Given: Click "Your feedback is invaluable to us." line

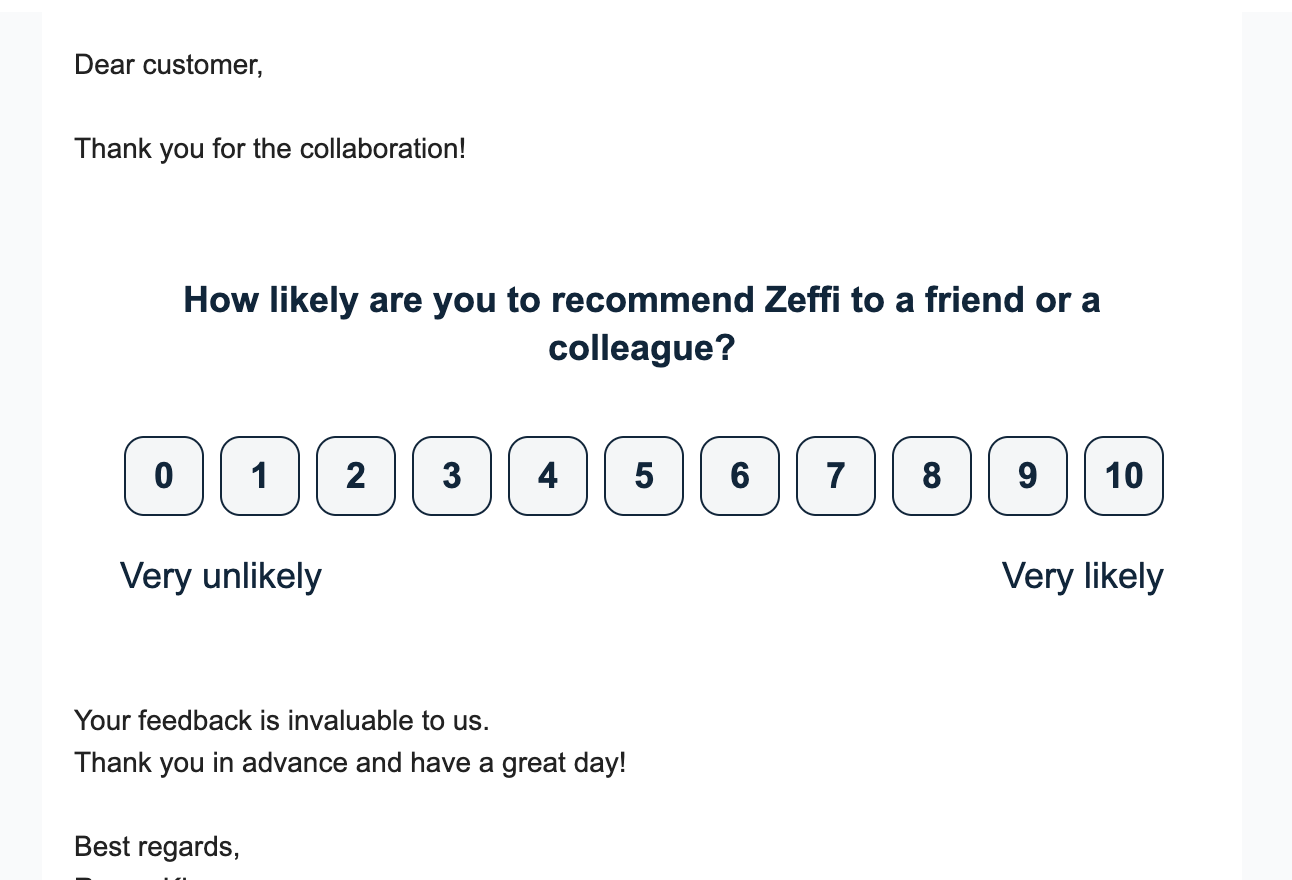Looking at the screenshot, I should (282, 720).
